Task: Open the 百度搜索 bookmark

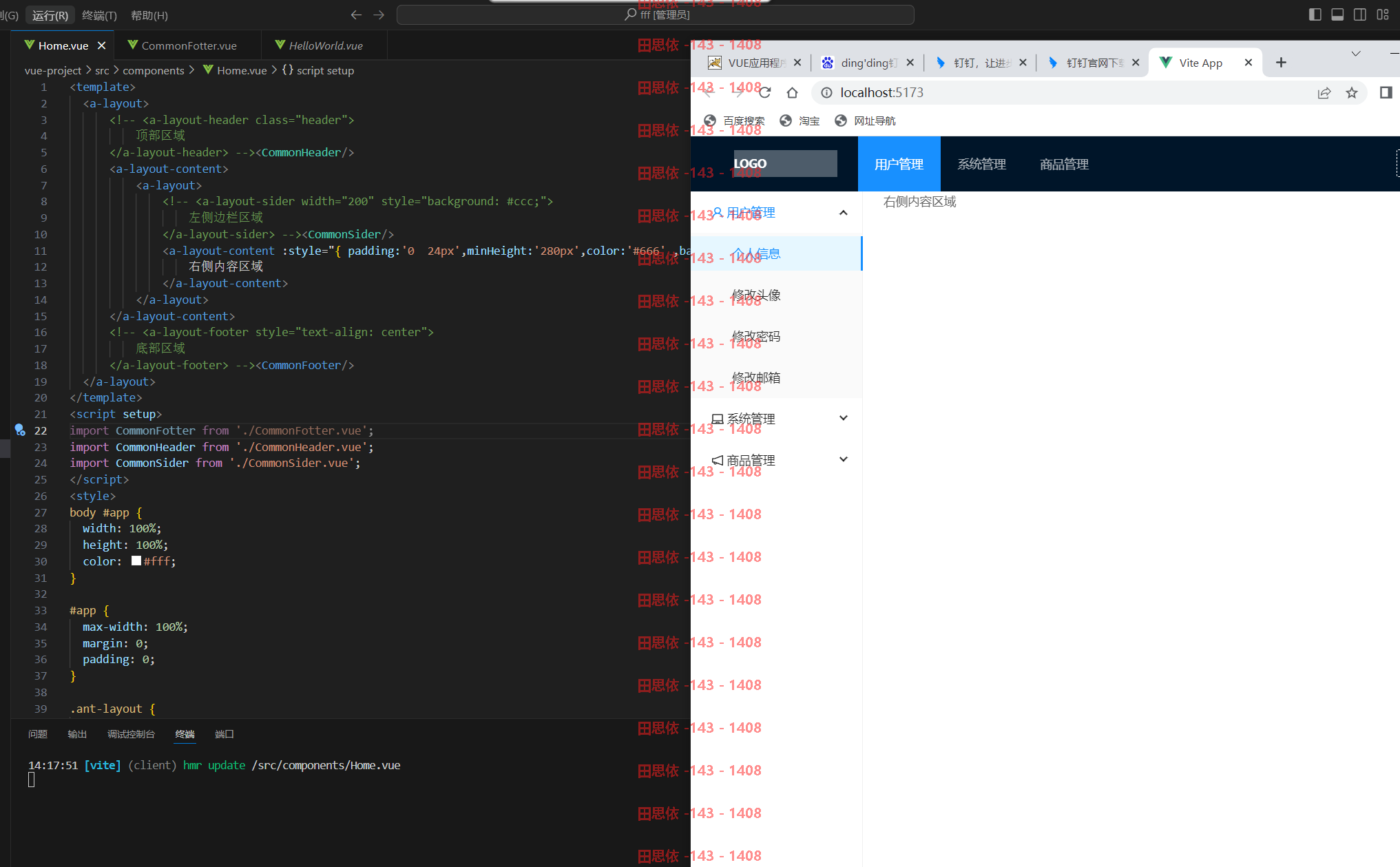Action: (734, 121)
